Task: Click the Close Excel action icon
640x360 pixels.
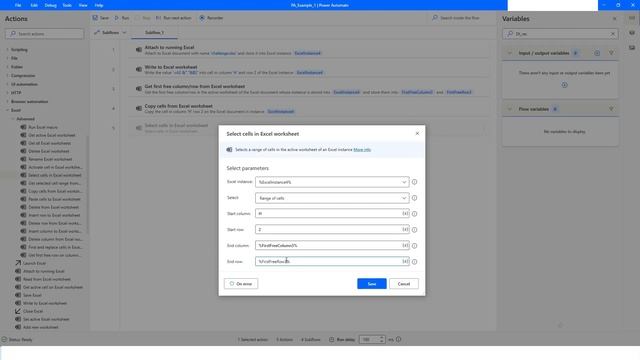Action: (x=18, y=311)
